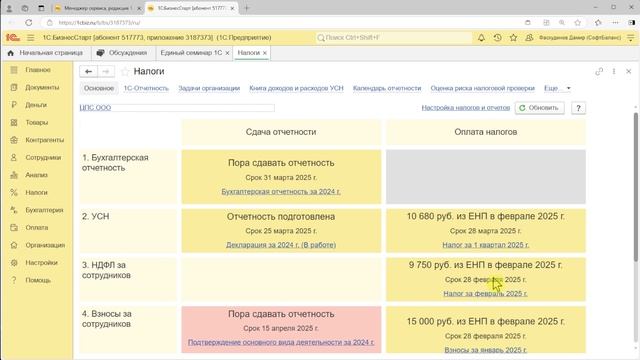Click the ЦПС ООО organization link
This screenshot has width=640, height=360.
[95, 108]
